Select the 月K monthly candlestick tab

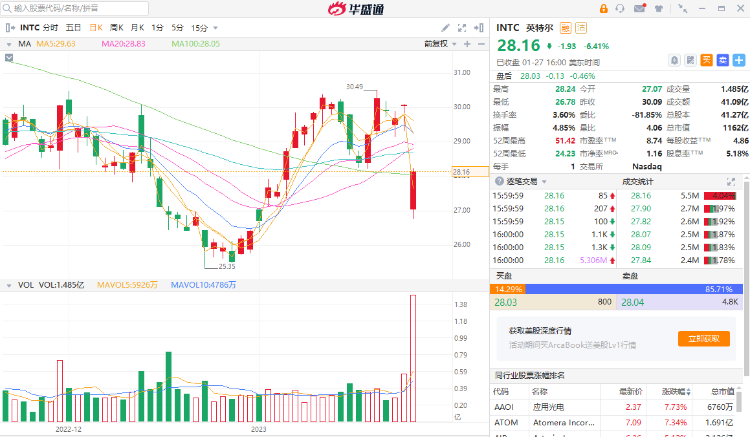click(x=137, y=28)
